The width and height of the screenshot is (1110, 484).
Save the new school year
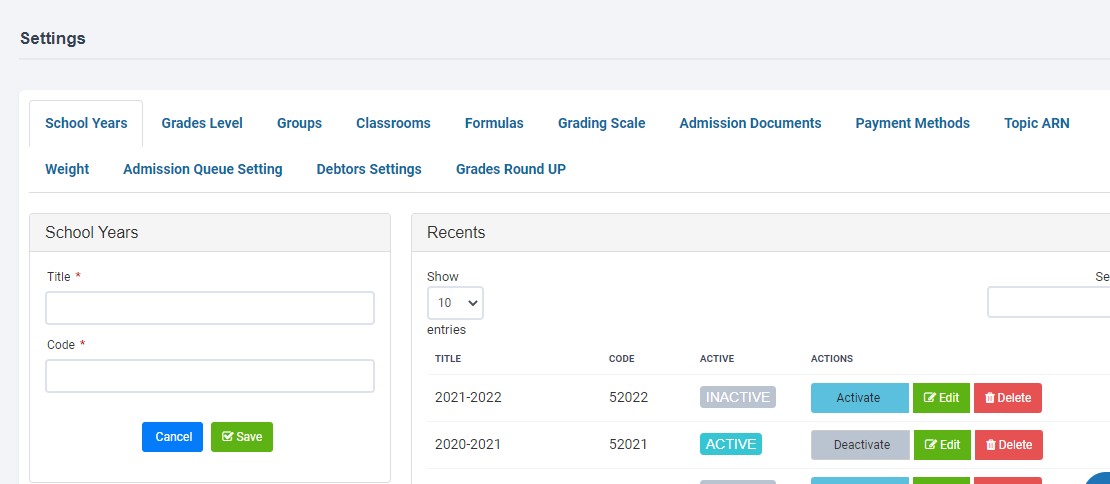[x=241, y=437]
